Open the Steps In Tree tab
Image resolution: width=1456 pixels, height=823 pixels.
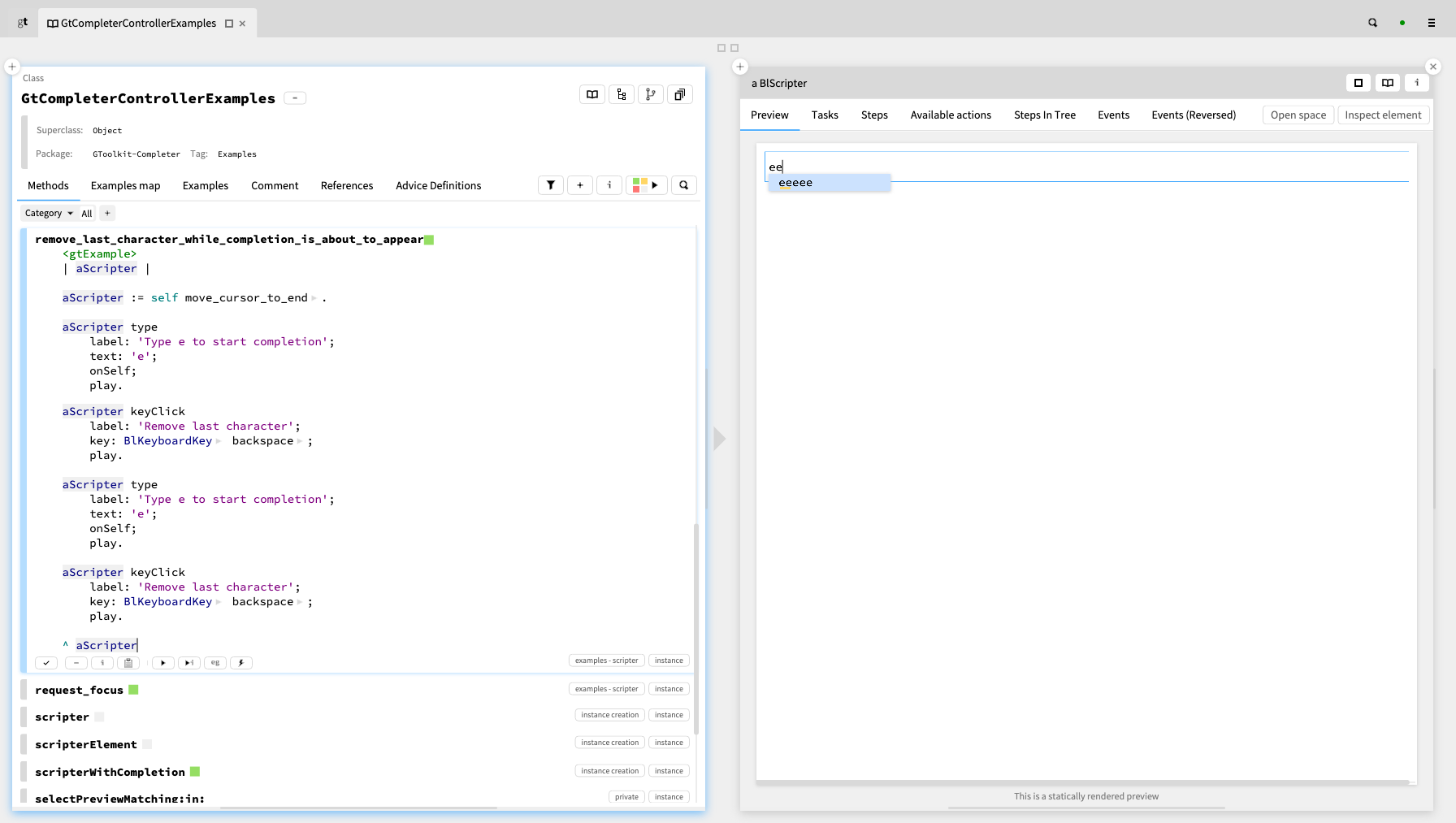pyautogui.click(x=1045, y=115)
